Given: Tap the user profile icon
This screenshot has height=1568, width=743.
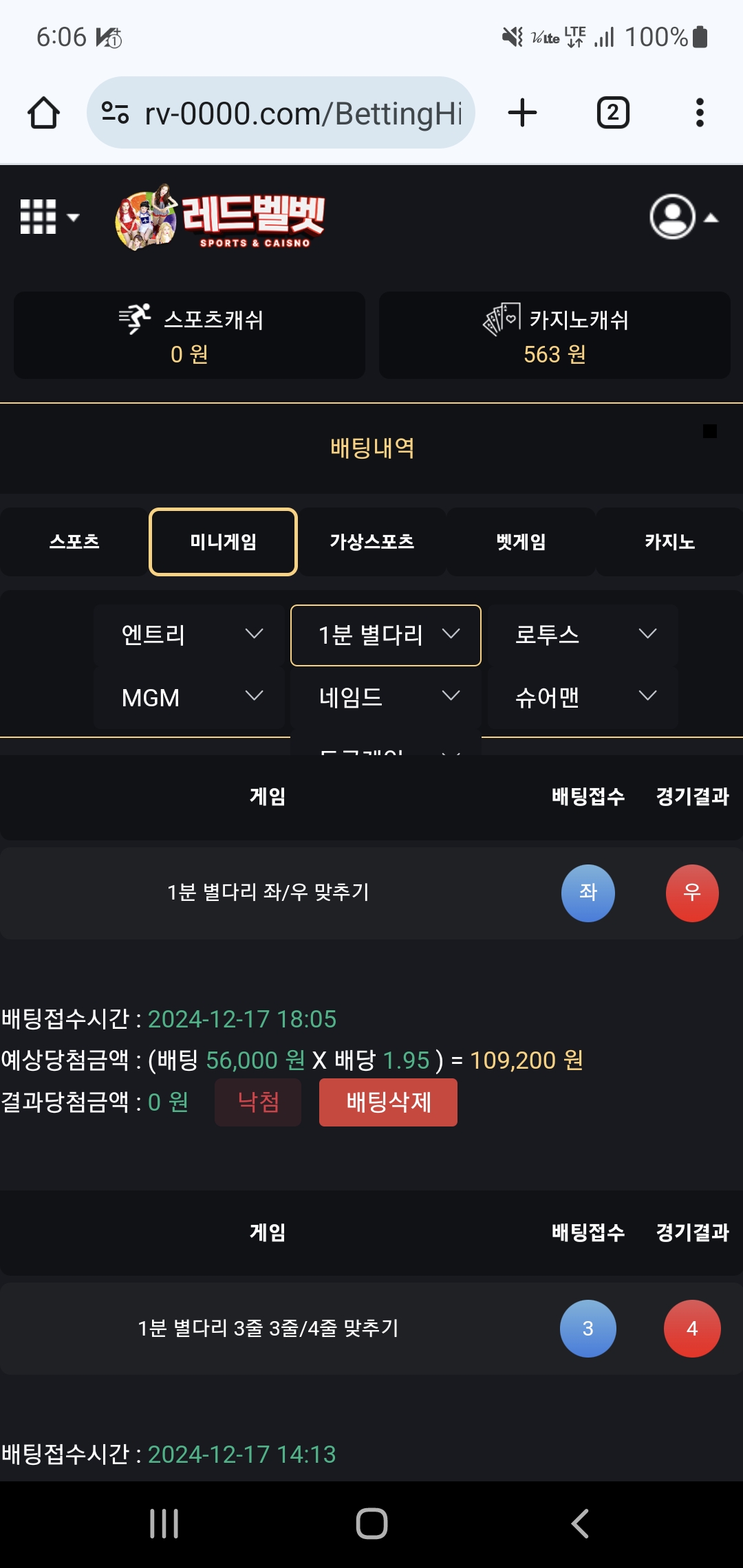Looking at the screenshot, I should 674,217.
